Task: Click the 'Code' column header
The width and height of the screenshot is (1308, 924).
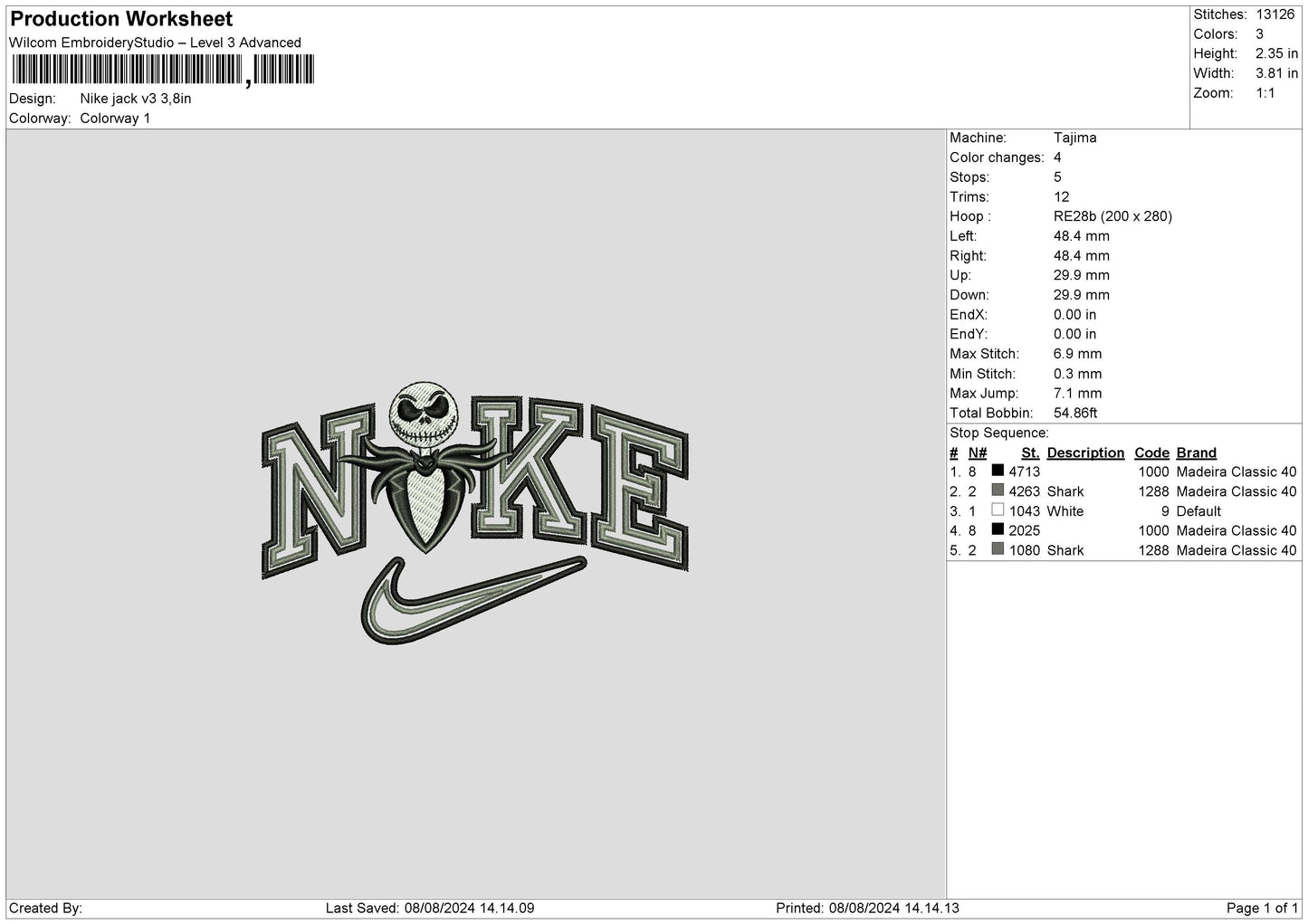Action: pos(1152,452)
